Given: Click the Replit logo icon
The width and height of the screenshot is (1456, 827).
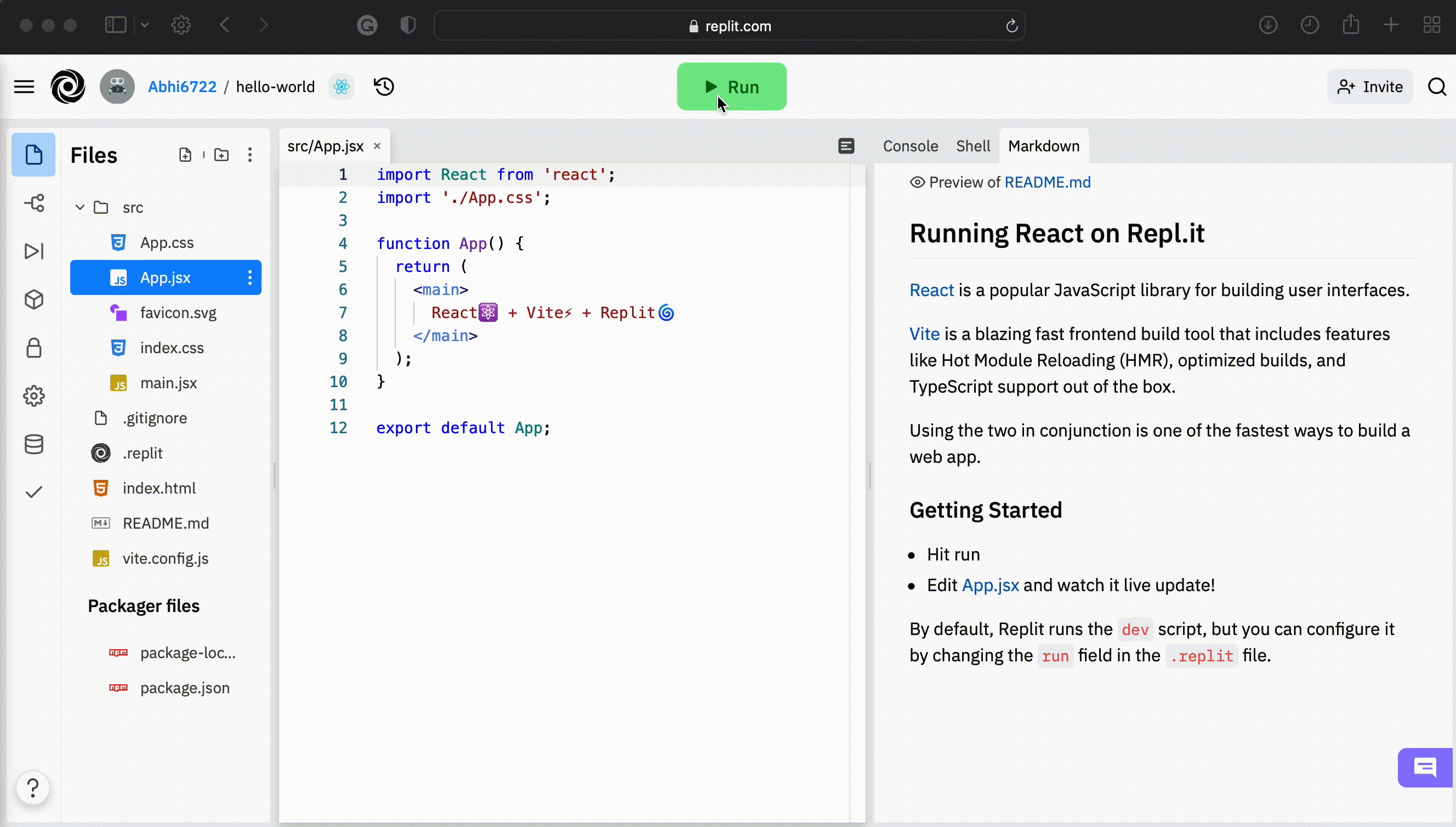Looking at the screenshot, I should click(68, 87).
